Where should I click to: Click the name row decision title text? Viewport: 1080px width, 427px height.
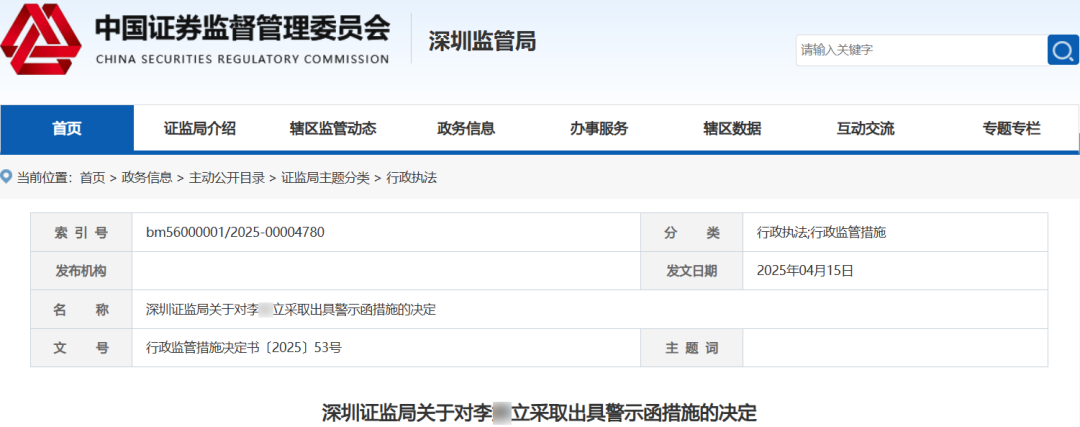point(291,309)
